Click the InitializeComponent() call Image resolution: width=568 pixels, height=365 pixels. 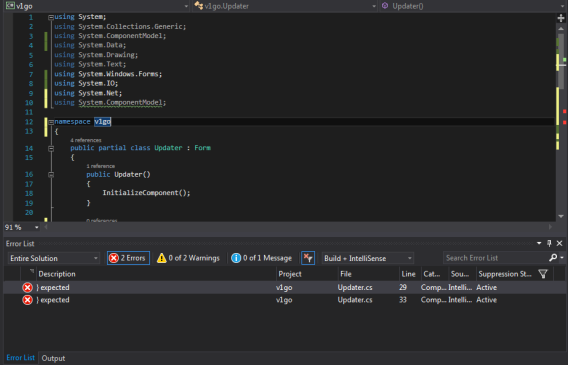[146, 193]
